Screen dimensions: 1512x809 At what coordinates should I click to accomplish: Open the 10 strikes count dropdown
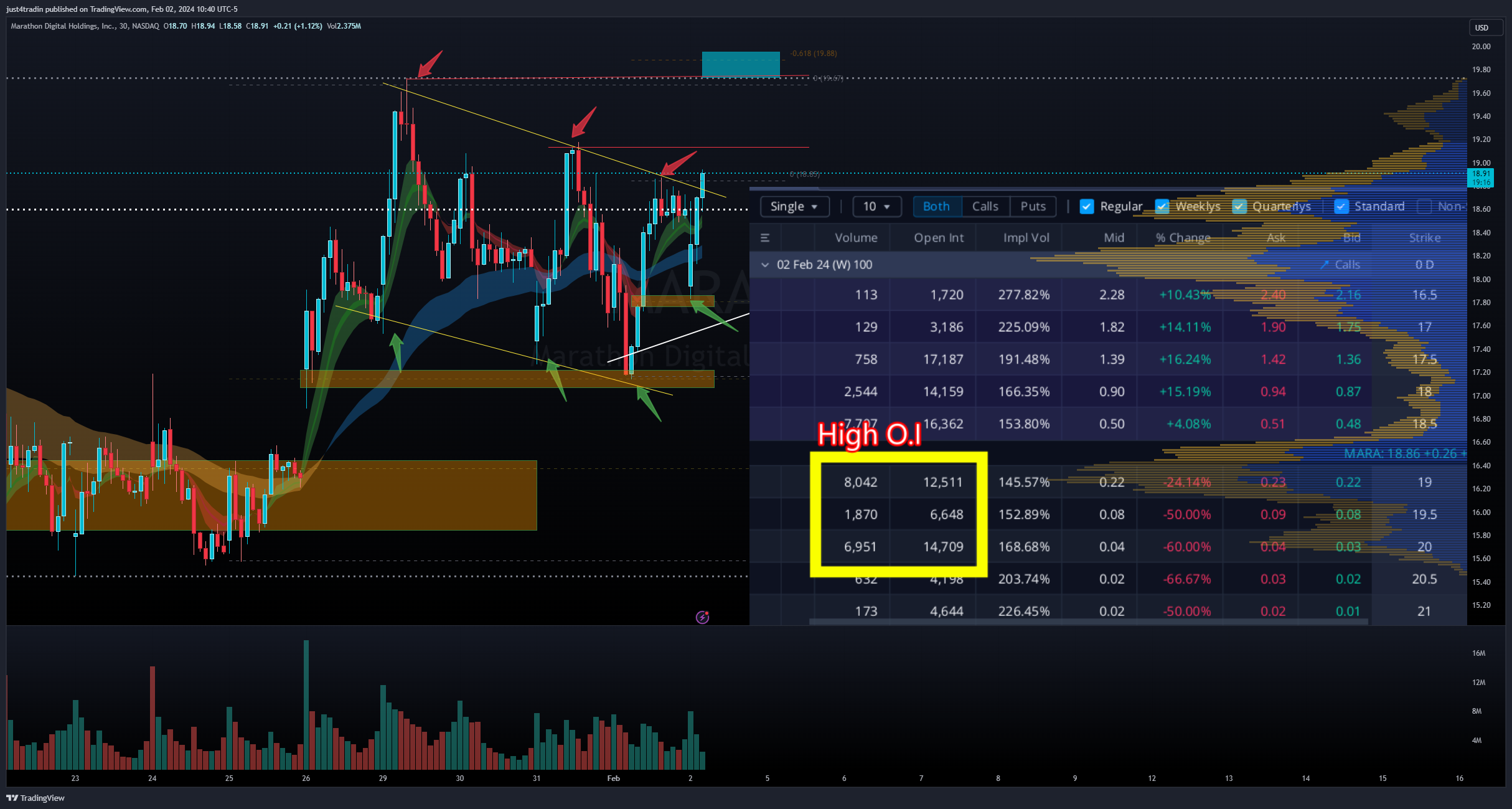pyautogui.click(x=876, y=206)
